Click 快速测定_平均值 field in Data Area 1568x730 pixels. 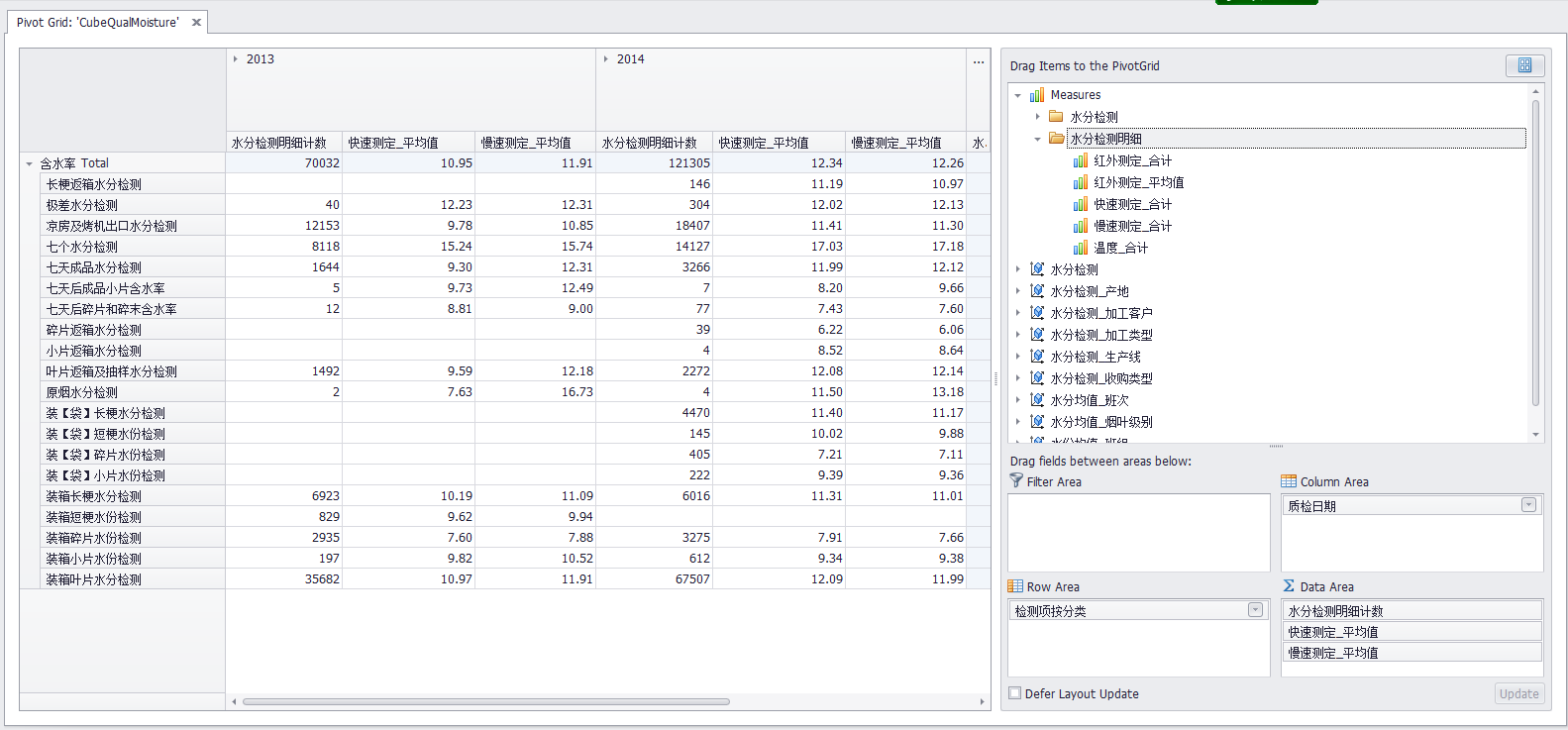[1411, 632]
